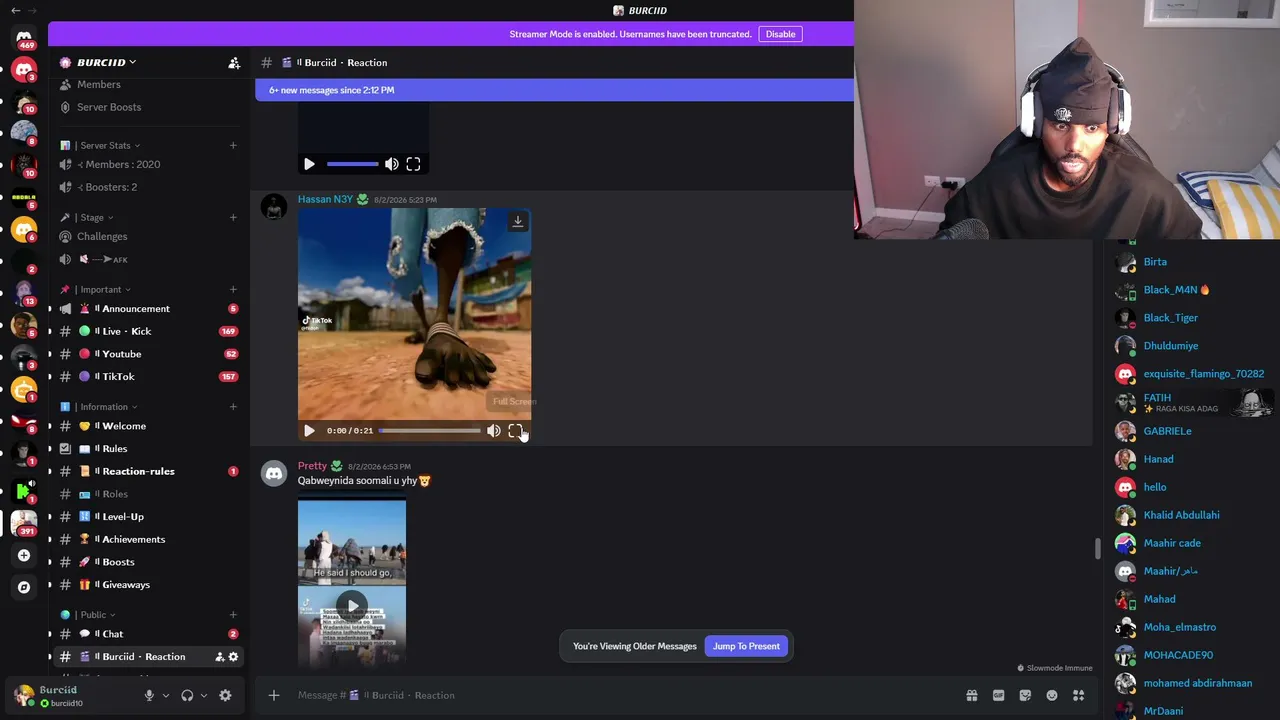This screenshot has width=1280, height=720.
Task: Click Add a Server plus icon
Action: coord(24,555)
